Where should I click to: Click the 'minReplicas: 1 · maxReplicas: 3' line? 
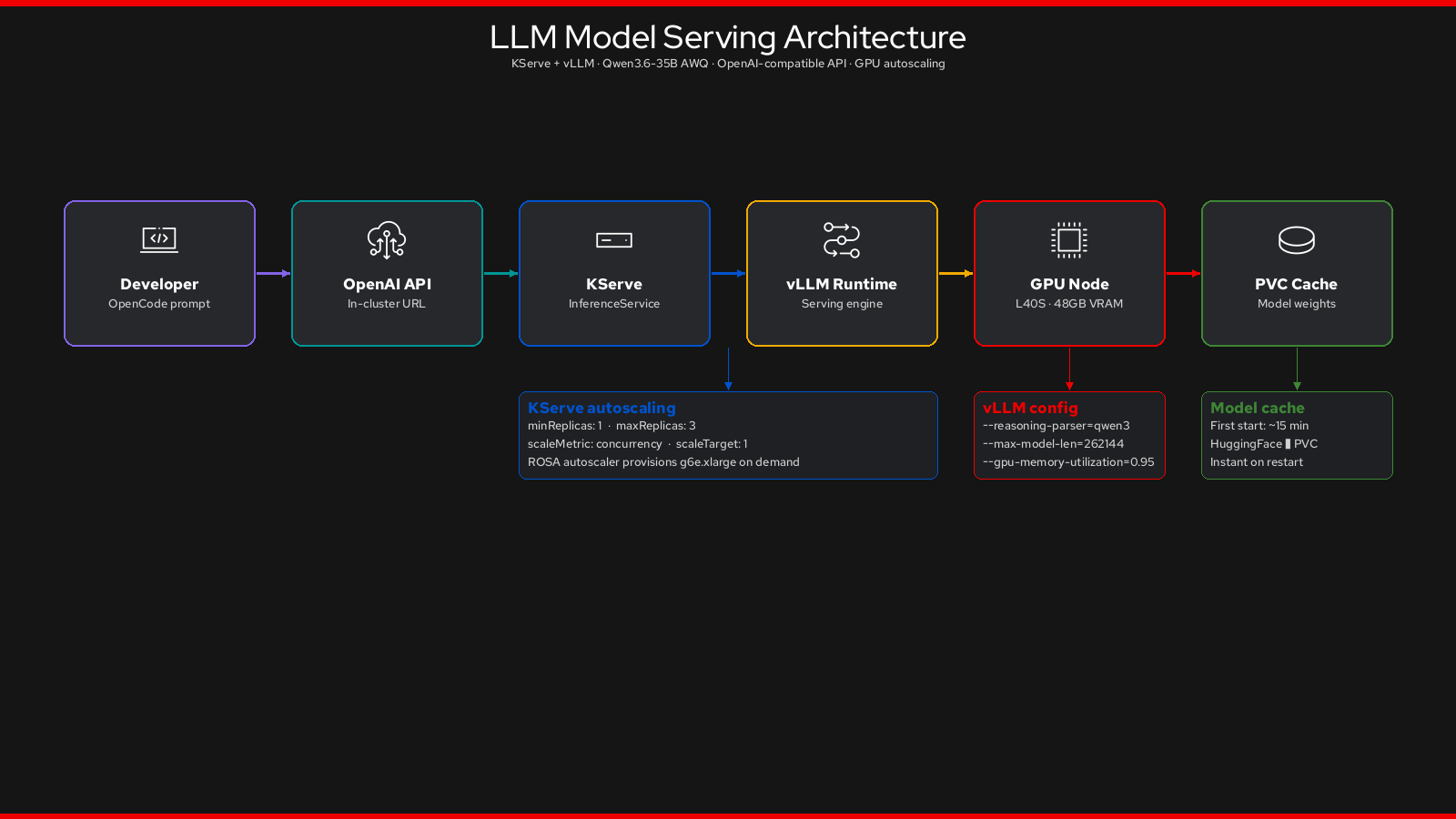(x=612, y=426)
